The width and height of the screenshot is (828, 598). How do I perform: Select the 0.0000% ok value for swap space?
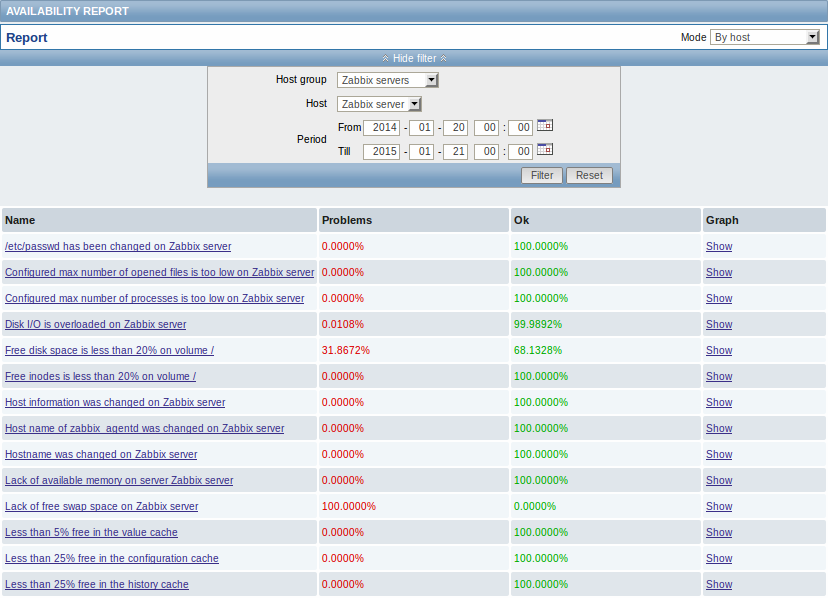[x=535, y=506]
